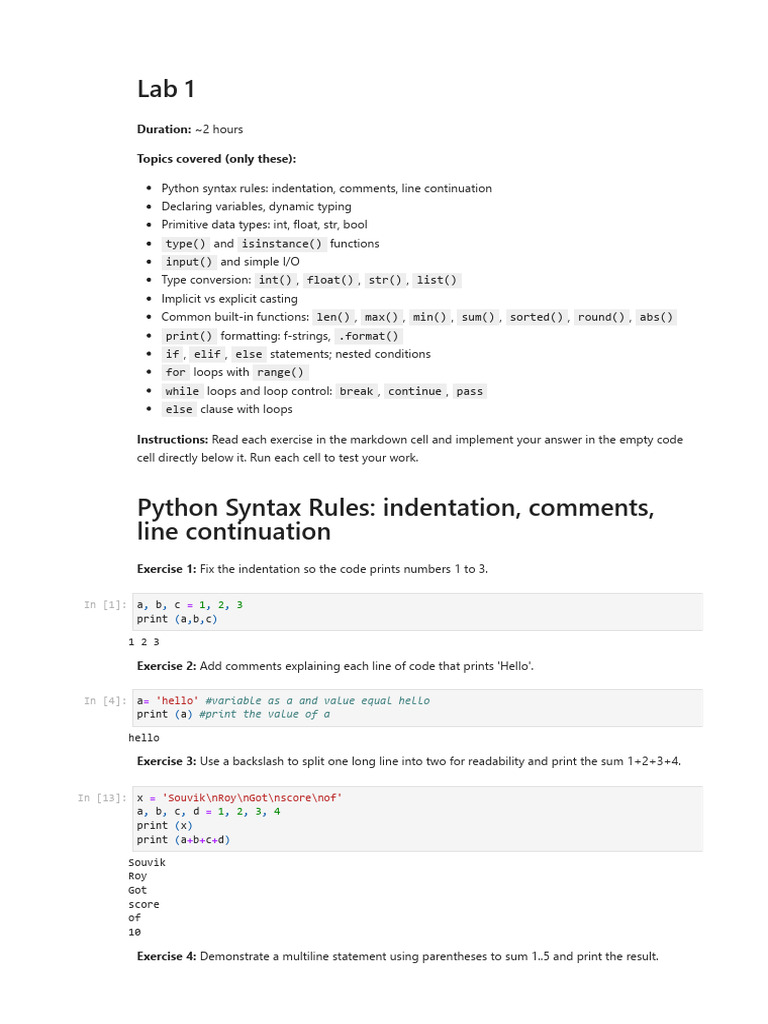Select 'Implicit vs explicit casting' bullet
Image resolution: width=768 pixels, height=1024 pixels.
point(229,298)
